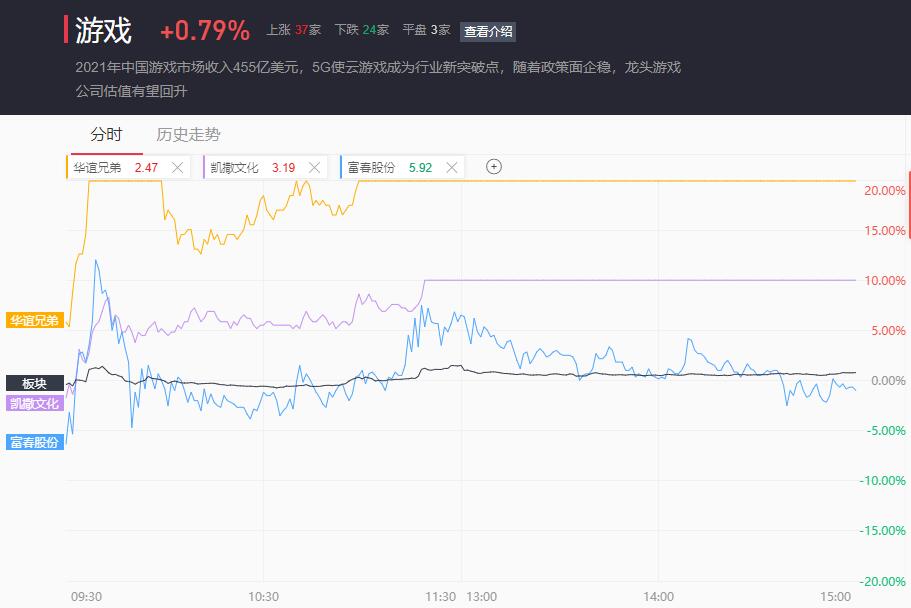
Task: Switch to the 分时 tab
Action: [106, 135]
